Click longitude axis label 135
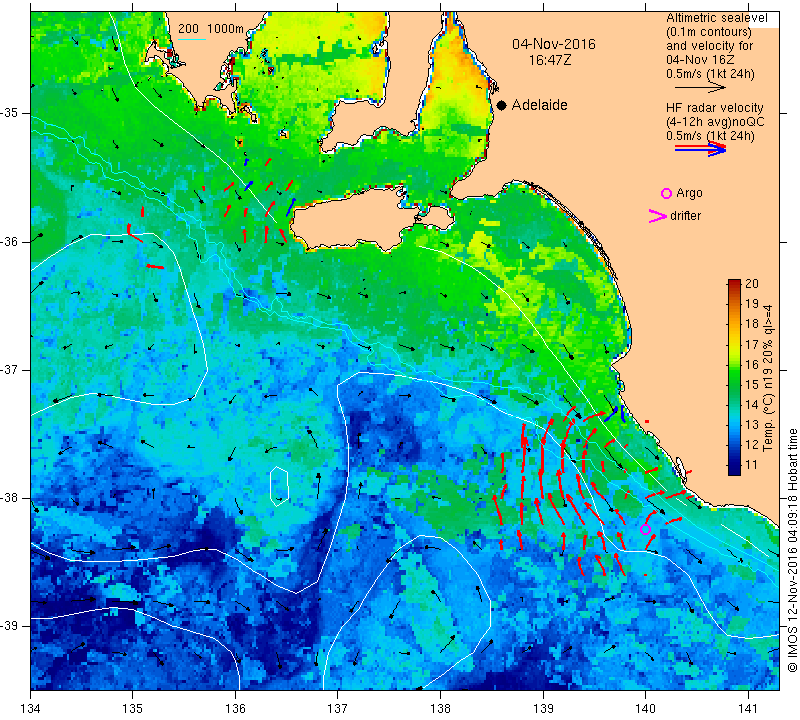 (133, 709)
